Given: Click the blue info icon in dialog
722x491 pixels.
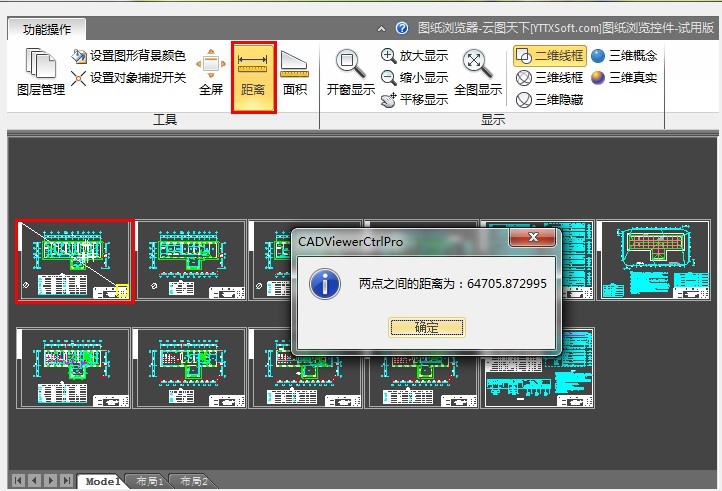Looking at the screenshot, I should 325,284.
